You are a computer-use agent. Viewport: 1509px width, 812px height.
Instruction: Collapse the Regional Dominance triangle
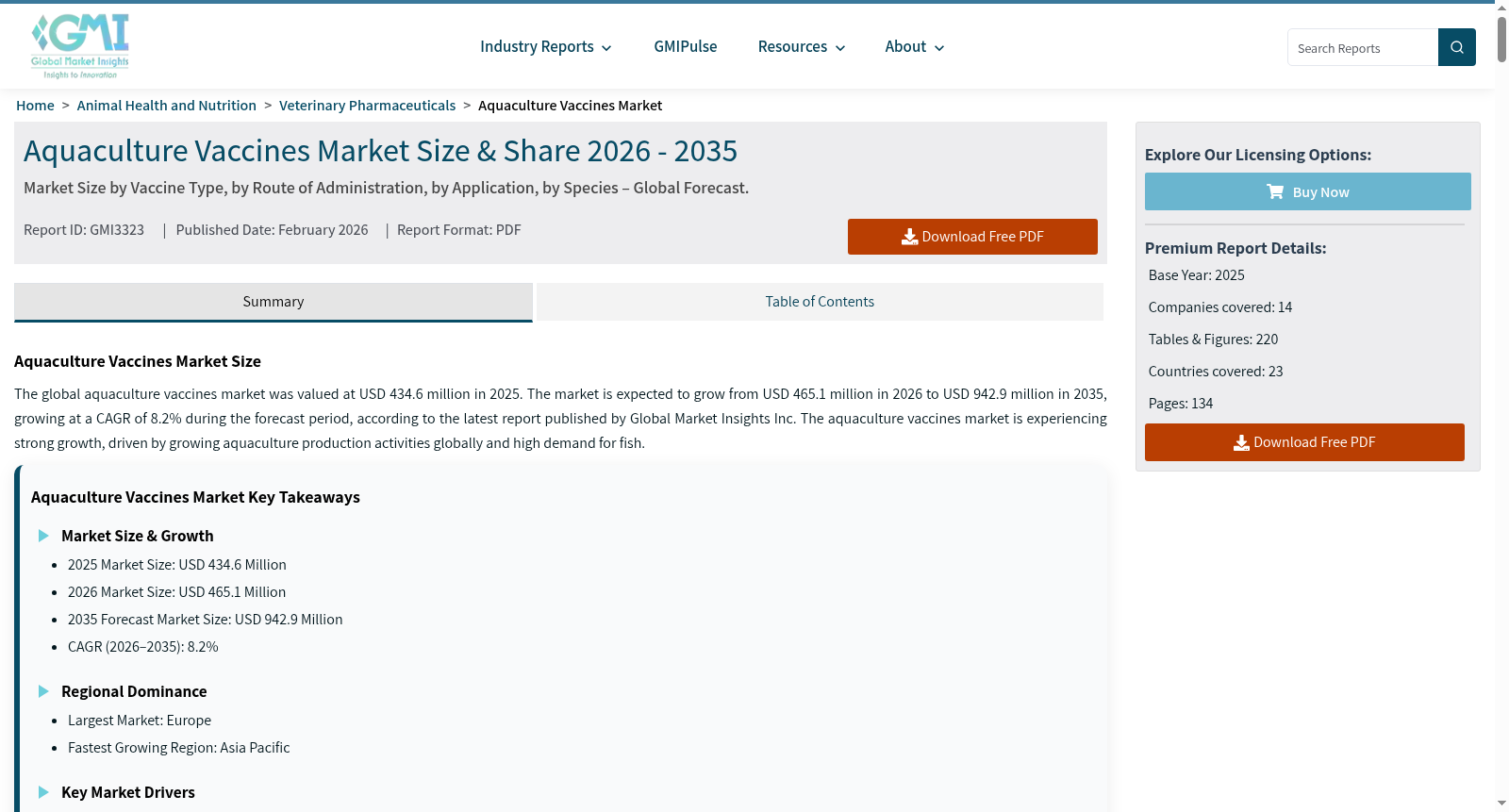coord(43,691)
